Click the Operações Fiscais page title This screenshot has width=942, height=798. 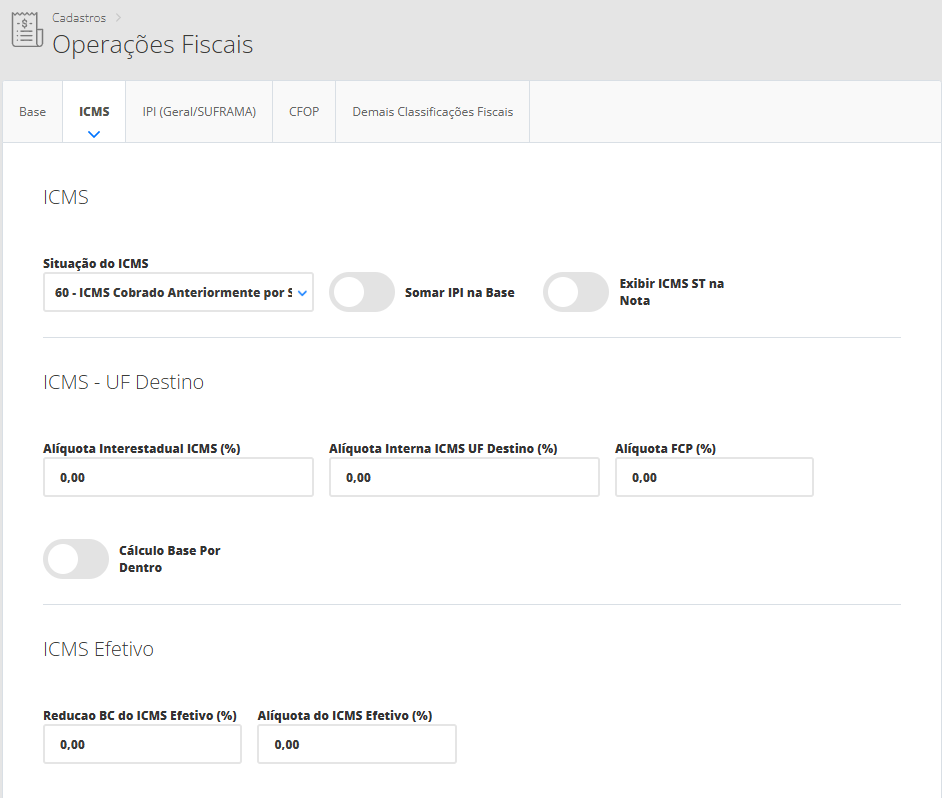click(153, 45)
